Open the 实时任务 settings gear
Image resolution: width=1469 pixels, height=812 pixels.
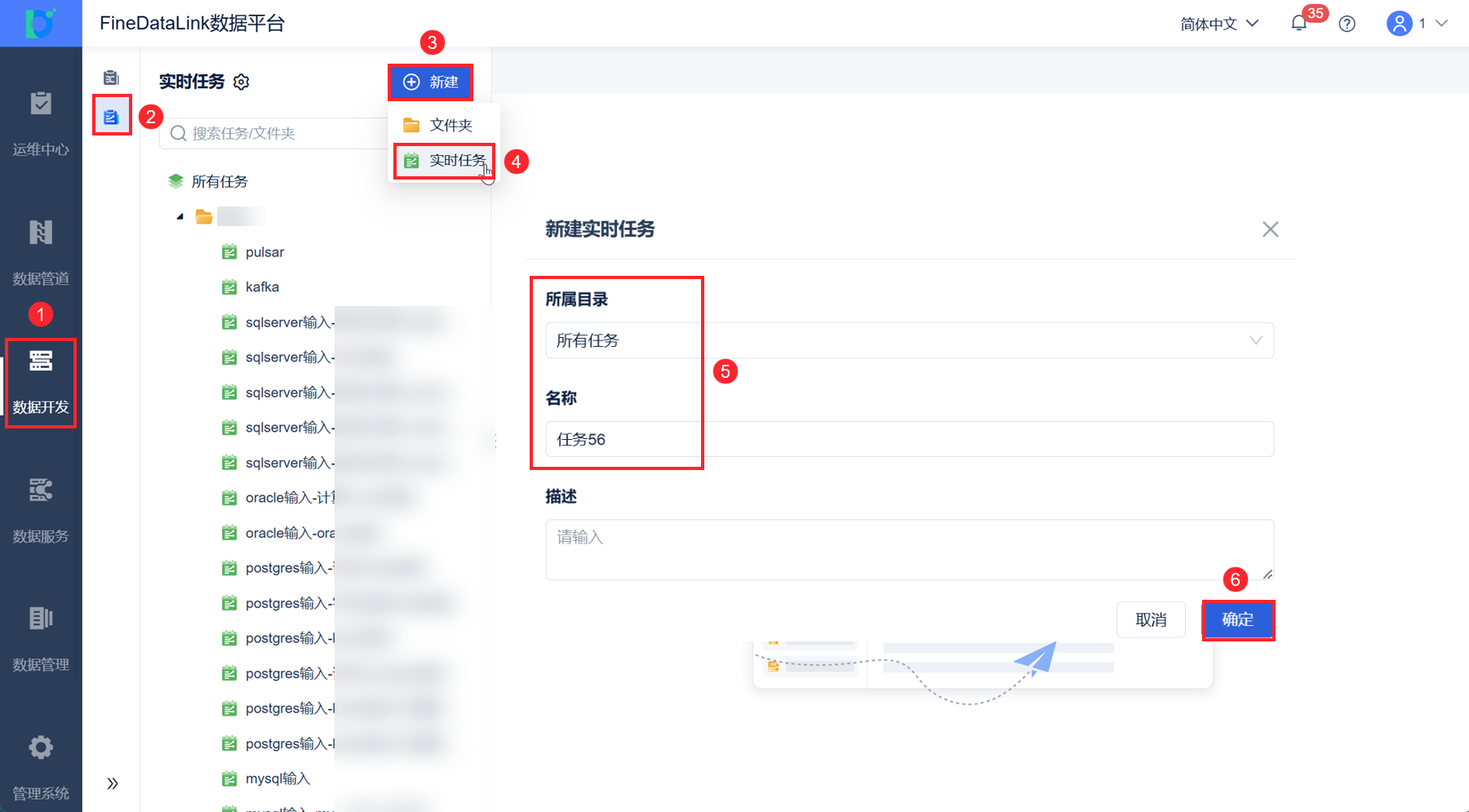241,82
